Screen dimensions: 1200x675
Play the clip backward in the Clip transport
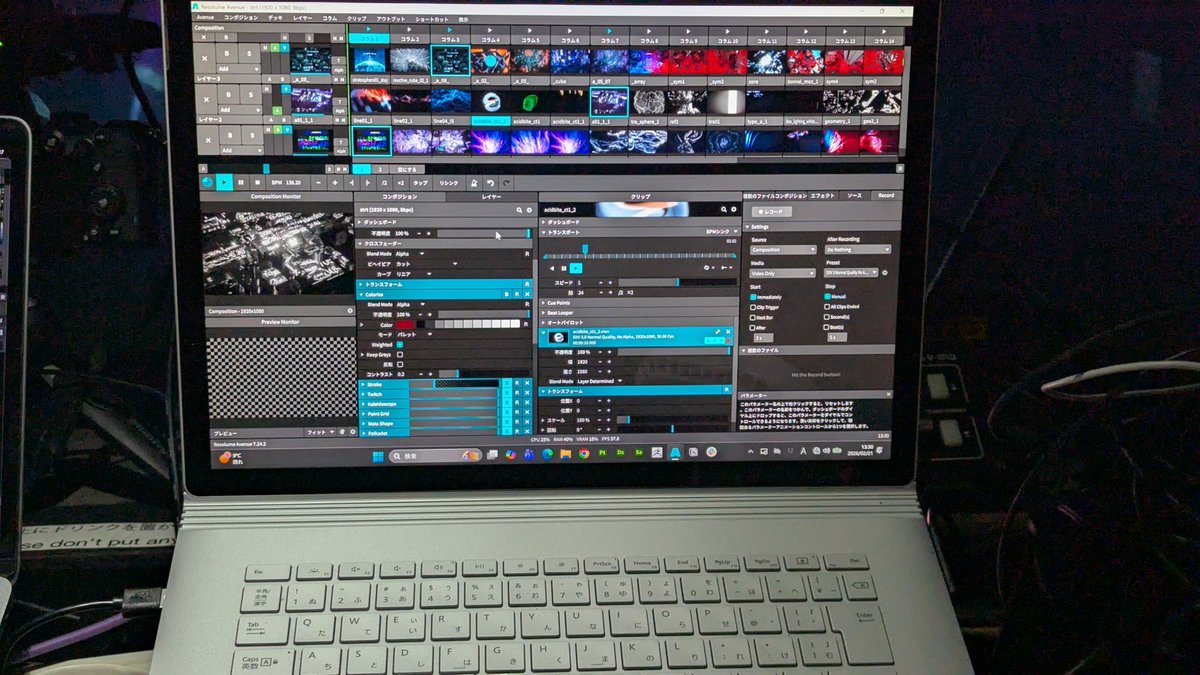(x=552, y=268)
